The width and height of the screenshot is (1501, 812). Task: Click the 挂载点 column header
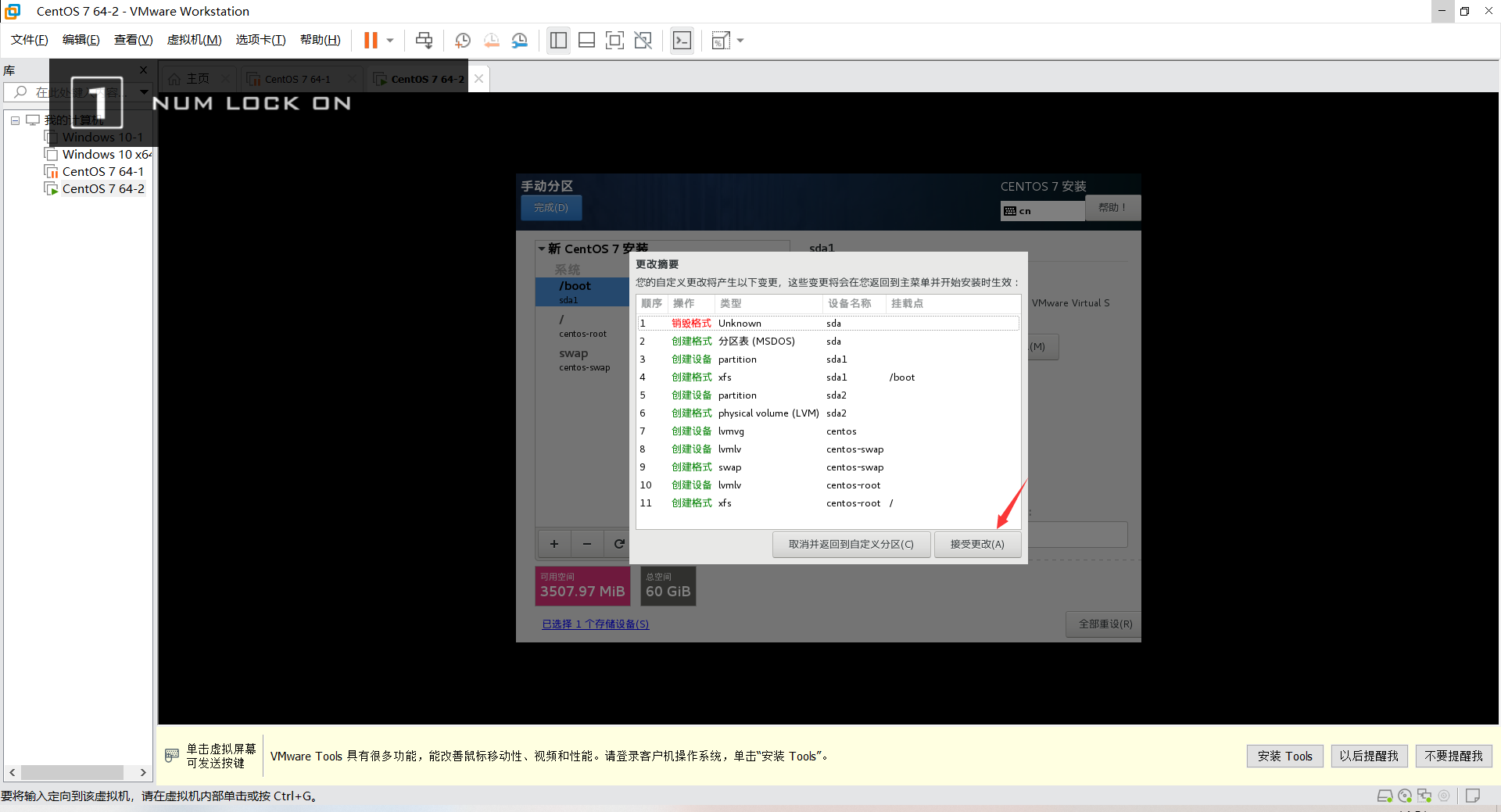(953, 304)
